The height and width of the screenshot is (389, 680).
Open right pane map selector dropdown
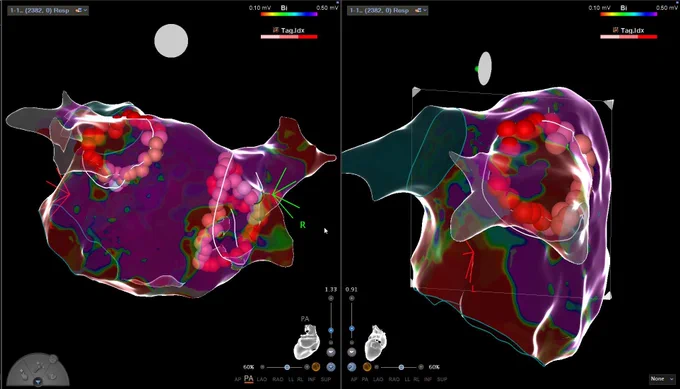[x=388, y=10]
